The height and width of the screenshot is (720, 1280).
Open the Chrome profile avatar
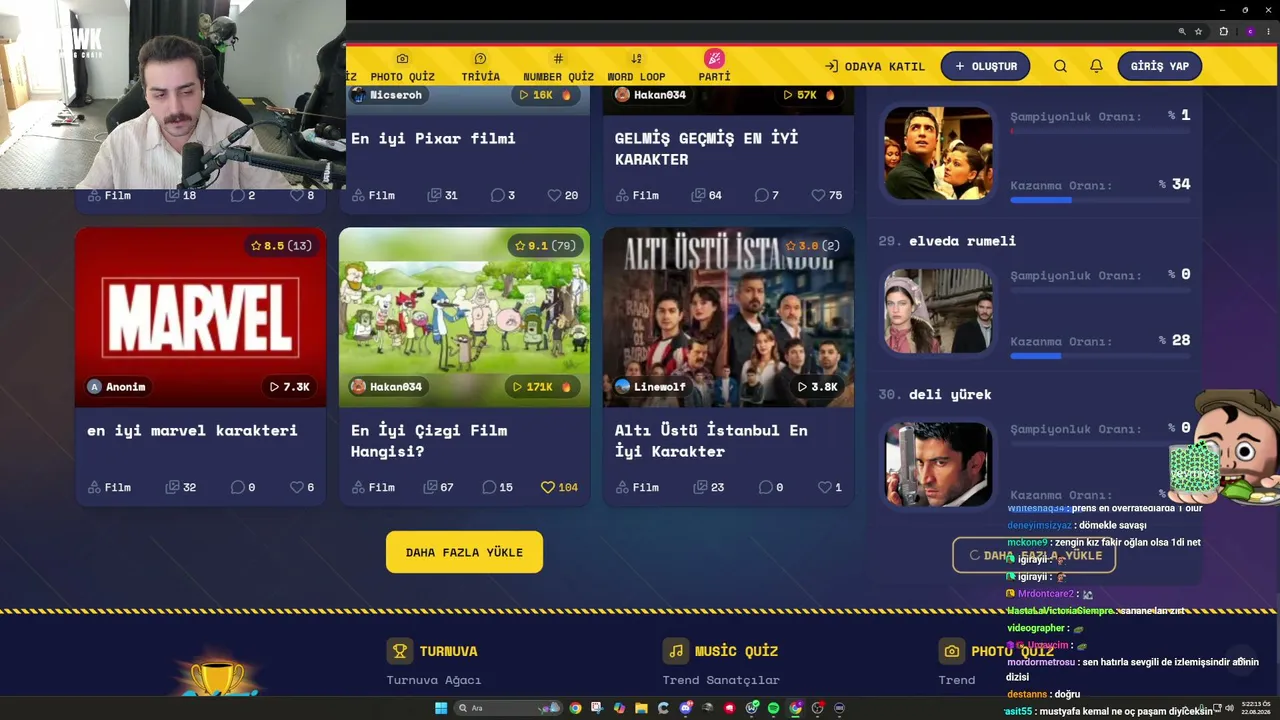[1250, 32]
